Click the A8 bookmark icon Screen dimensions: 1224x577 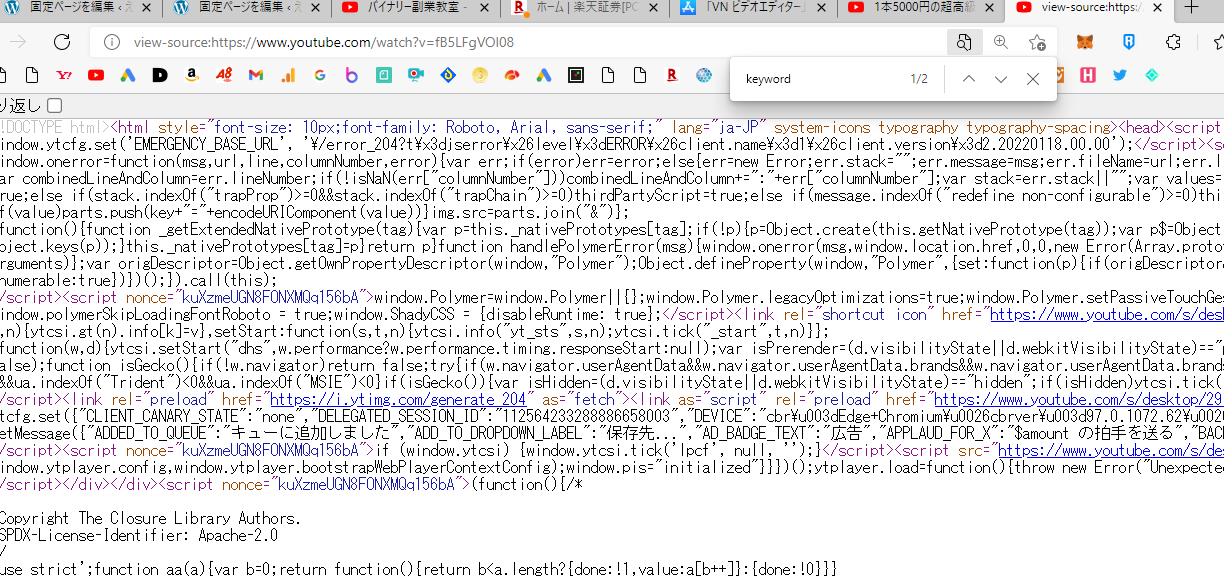(x=223, y=75)
